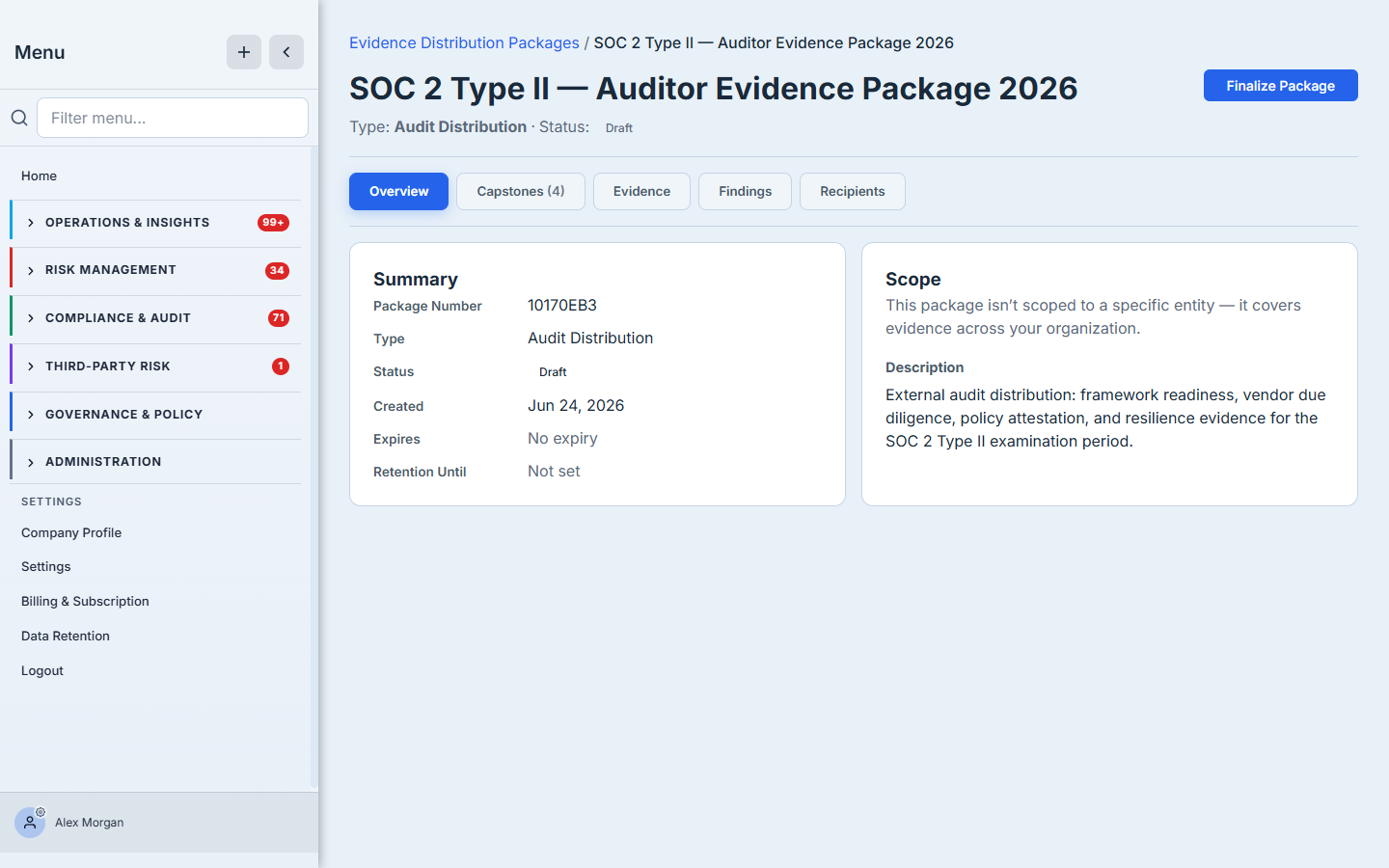This screenshot has height=868, width=1389.
Task: Click the Alex Morgan user name
Action: coord(90,823)
